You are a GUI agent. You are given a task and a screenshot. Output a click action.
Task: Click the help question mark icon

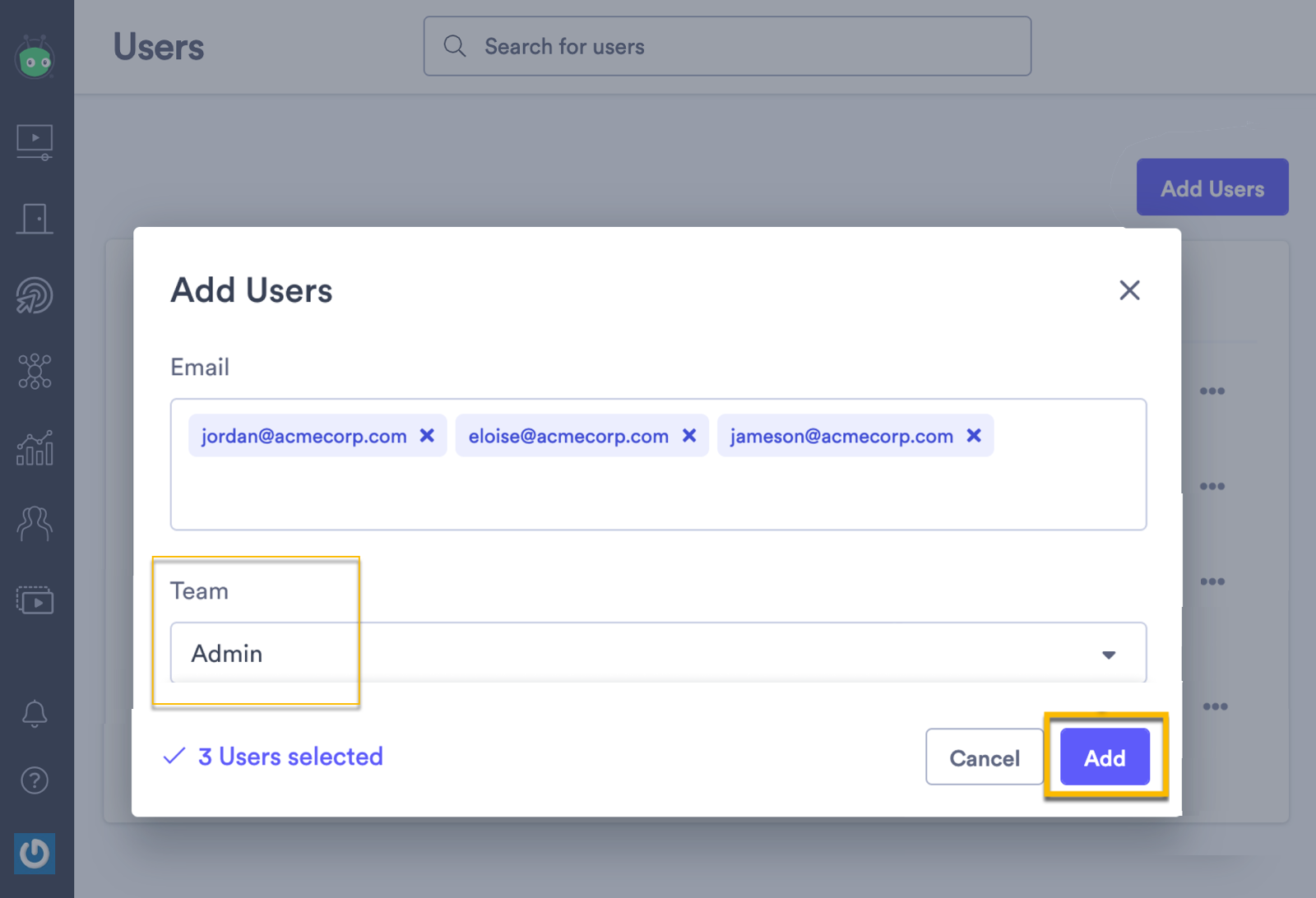click(x=35, y=780)
